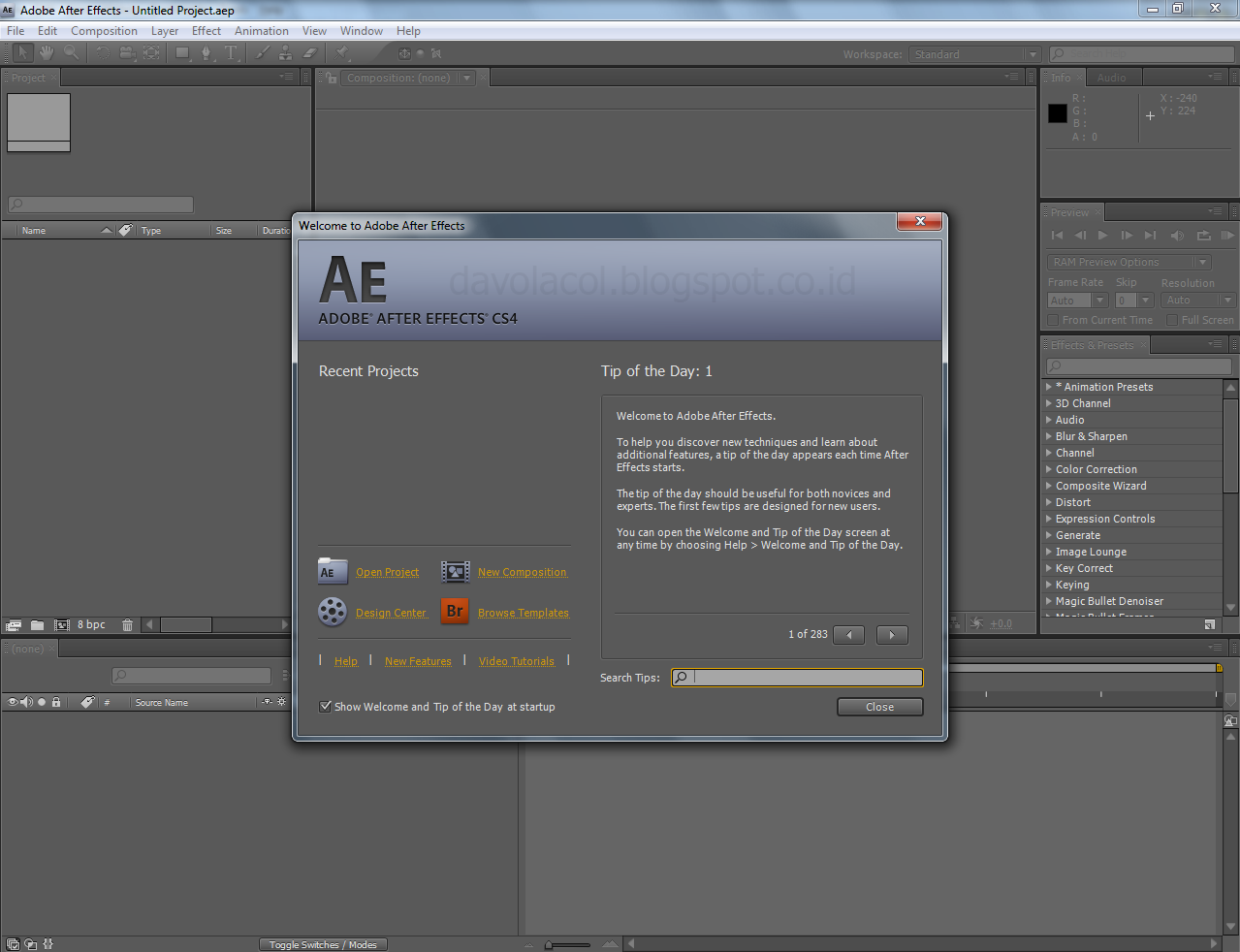Step forward one frame in Preview
The image size is (1240, 952).
pos(1126,236)
